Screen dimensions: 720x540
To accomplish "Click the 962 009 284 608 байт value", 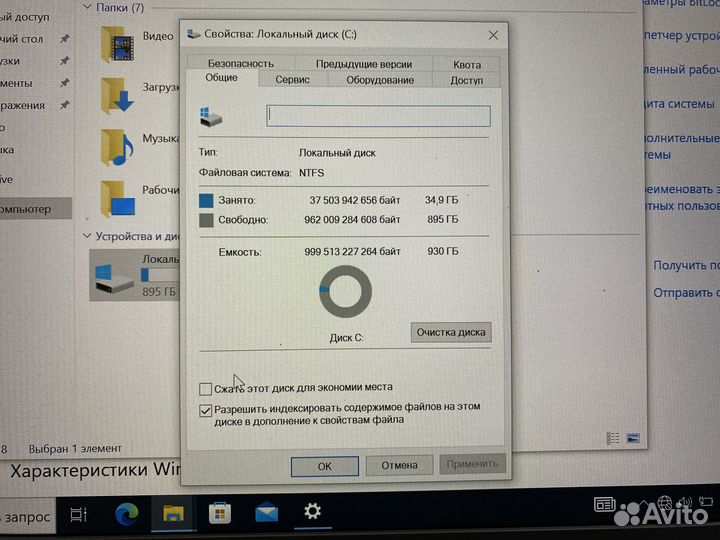I will click(x=352, y=219).
